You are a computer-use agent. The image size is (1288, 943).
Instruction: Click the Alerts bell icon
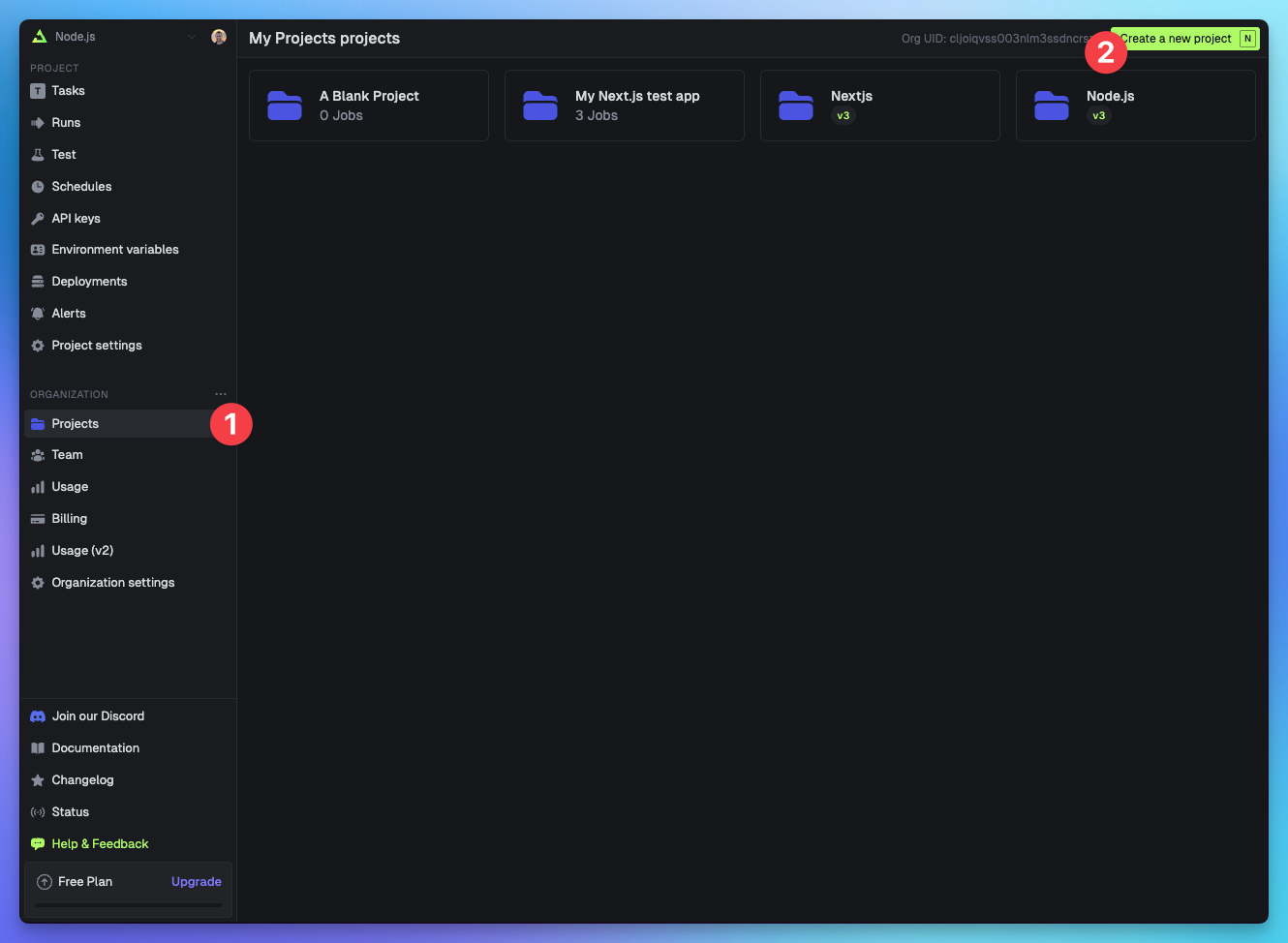pyautogui.click(x=37, y=313)
